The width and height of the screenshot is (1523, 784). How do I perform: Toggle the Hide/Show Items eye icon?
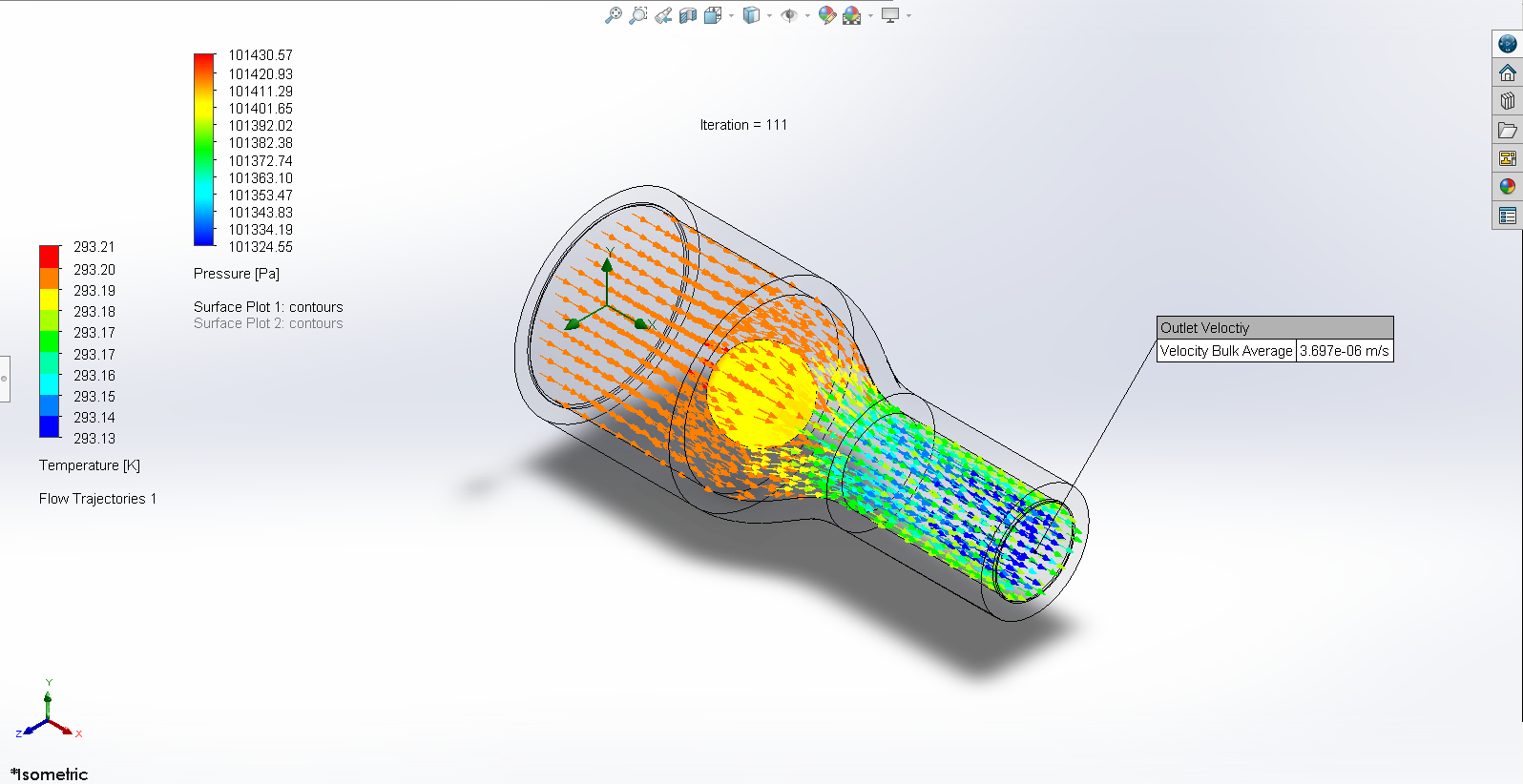(788, 15)
